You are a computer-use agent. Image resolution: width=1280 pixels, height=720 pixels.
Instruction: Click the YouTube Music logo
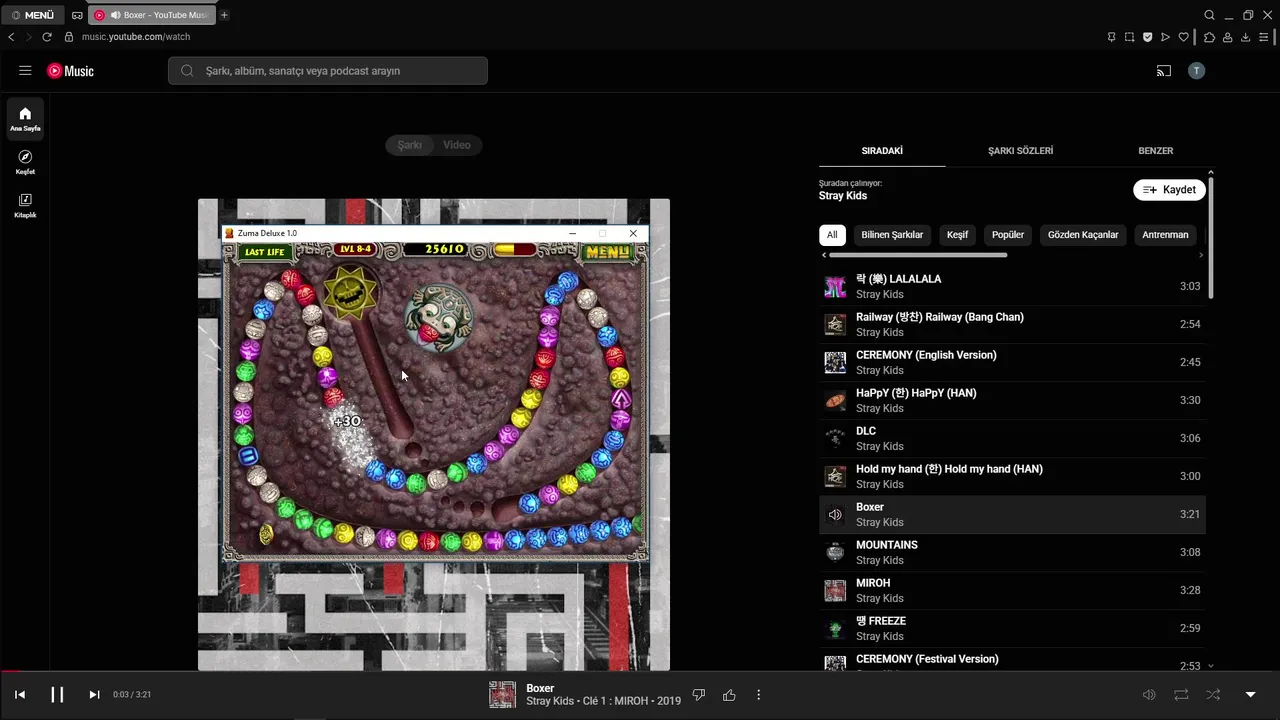70,71
